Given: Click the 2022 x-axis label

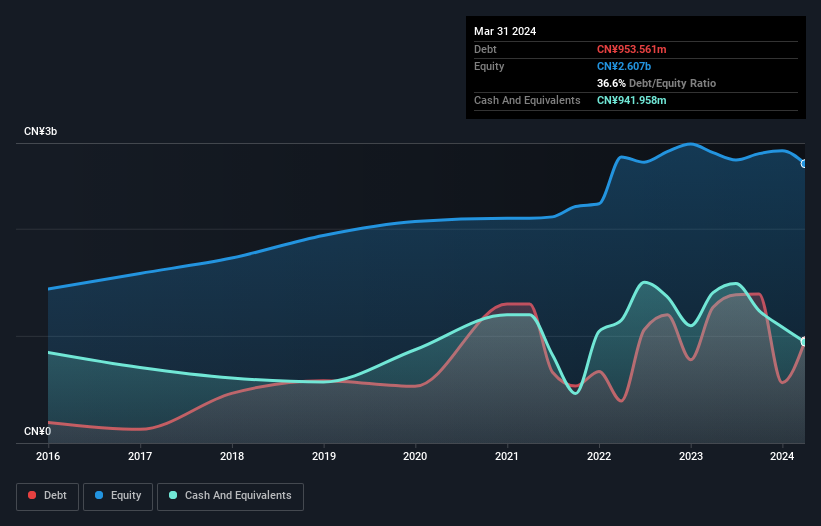Looking at the screenshot, I should point(599,456).
